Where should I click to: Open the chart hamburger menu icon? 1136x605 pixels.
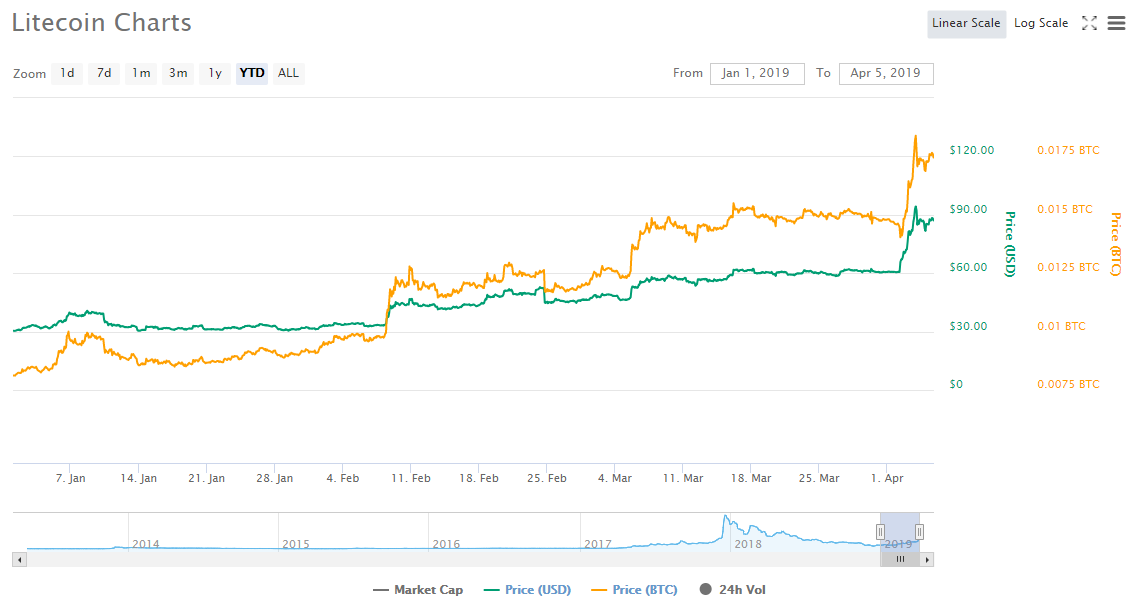pos(1116,23)
